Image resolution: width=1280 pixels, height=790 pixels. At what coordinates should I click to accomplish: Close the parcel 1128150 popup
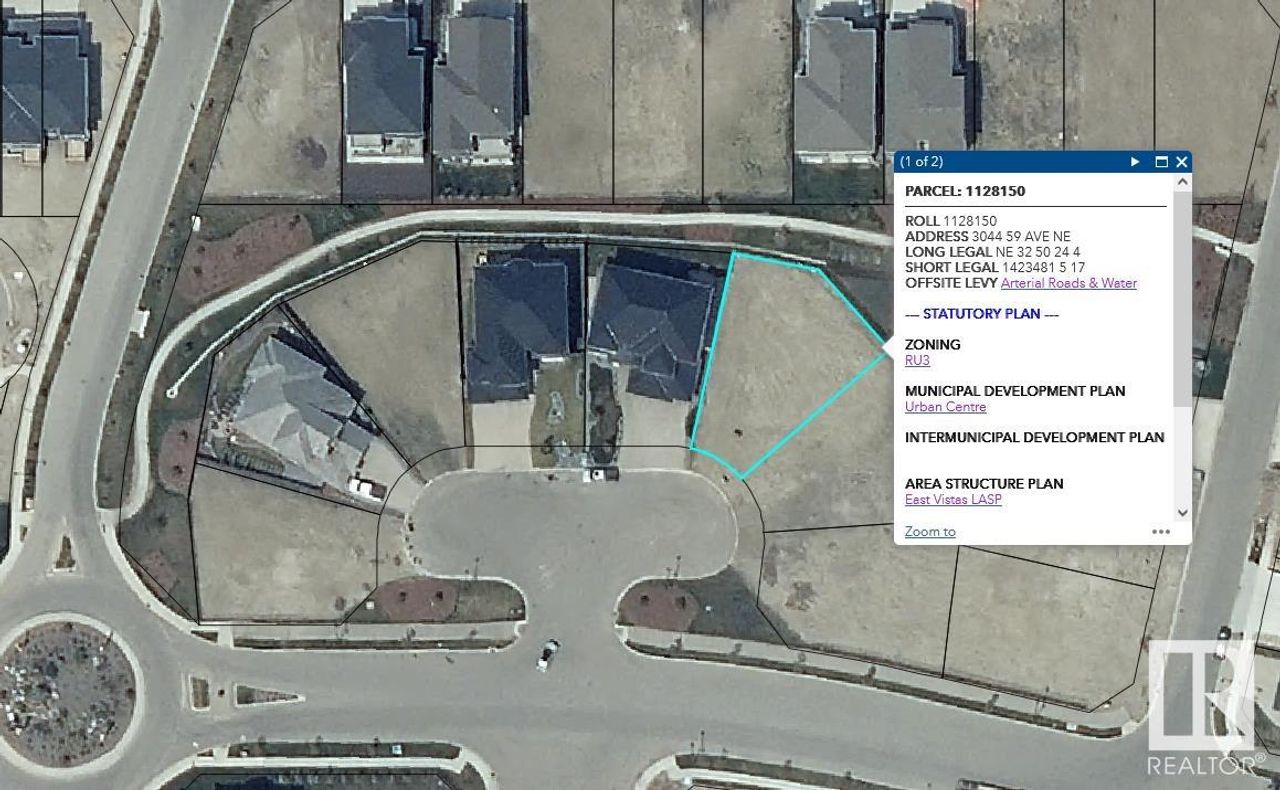point(1182,161)
